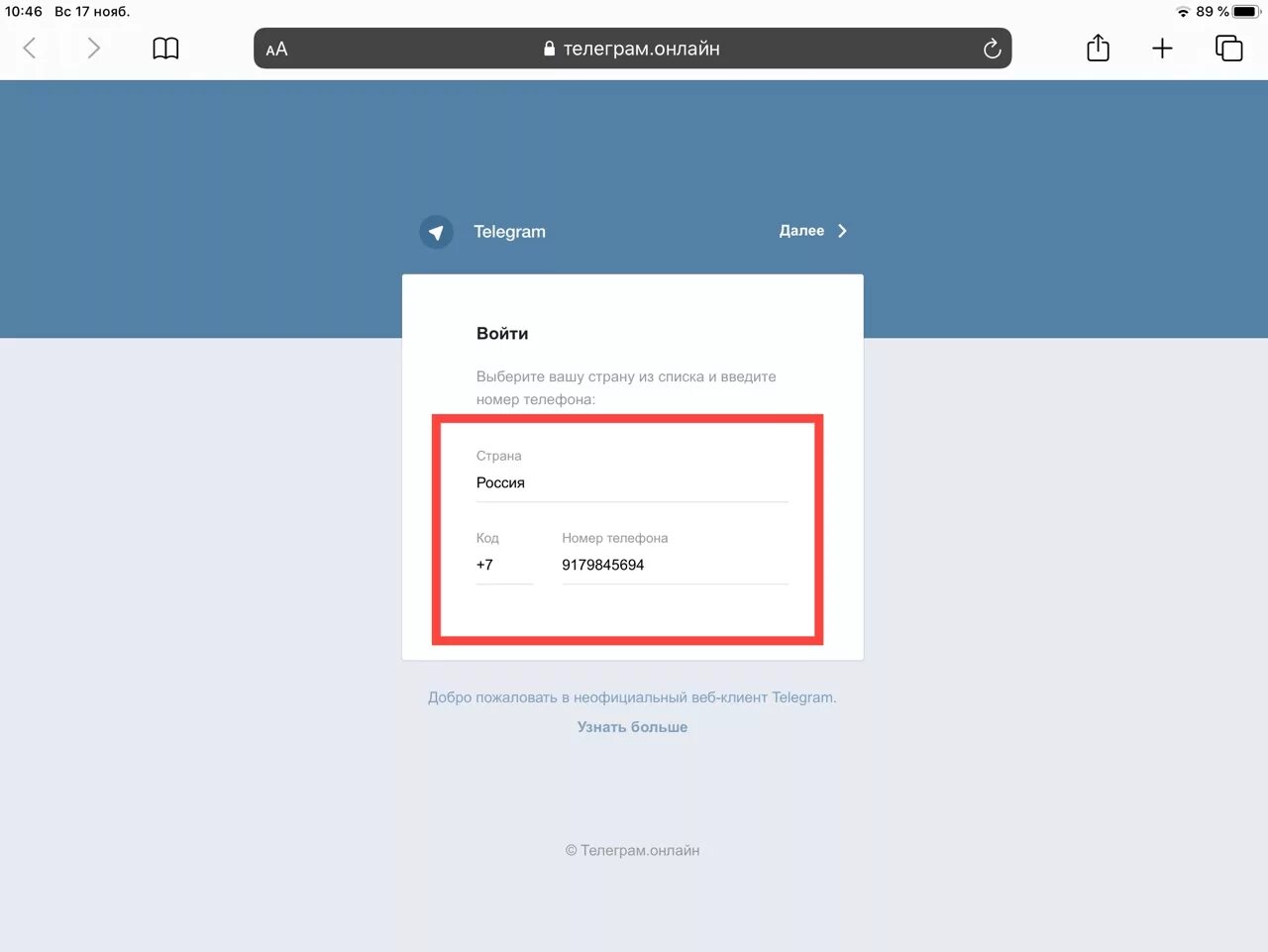Screen dimensions: 1268x952
Task: Tap the Wi-Fi icon in status bar
Action: coord(1183,12)
